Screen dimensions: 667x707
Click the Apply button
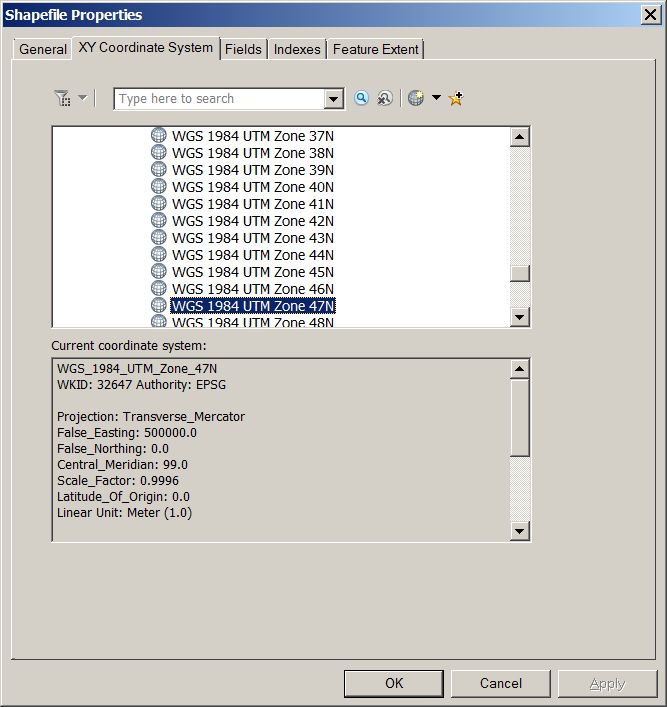[x=607, y=683]
